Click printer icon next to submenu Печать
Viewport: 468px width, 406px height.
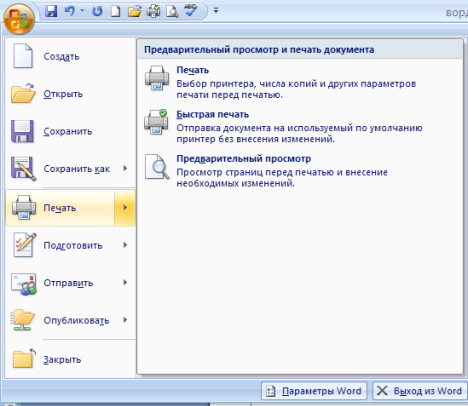tap(157, 78)
